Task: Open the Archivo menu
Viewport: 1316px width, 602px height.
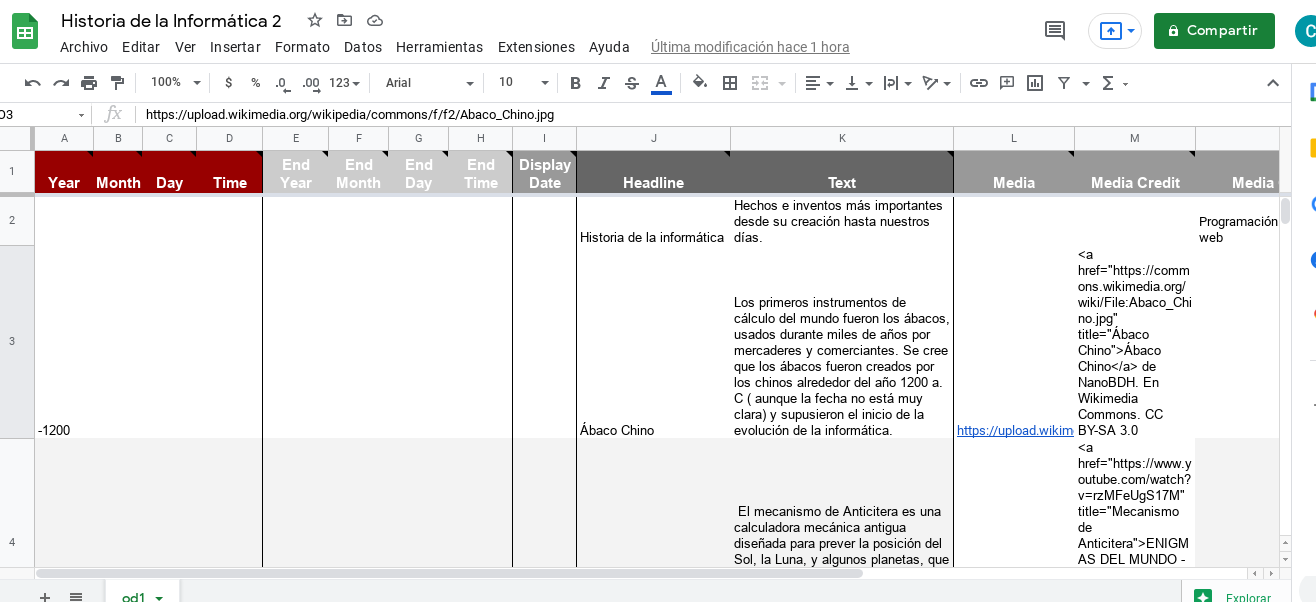Action: 84,47
